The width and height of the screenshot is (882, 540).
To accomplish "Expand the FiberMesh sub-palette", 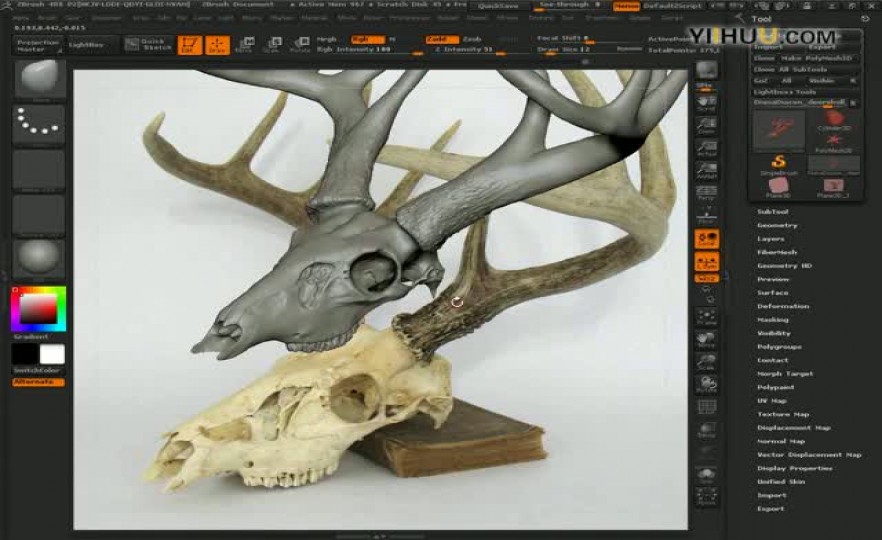I will tap(777, 253).
